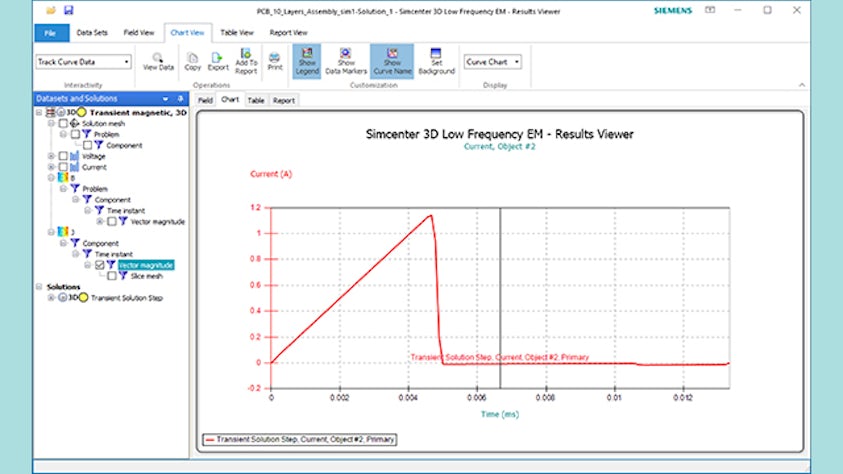Click the Copy chart icon
Image resolution: width=843 pixels, height=474 pixels.
point(192,57)
